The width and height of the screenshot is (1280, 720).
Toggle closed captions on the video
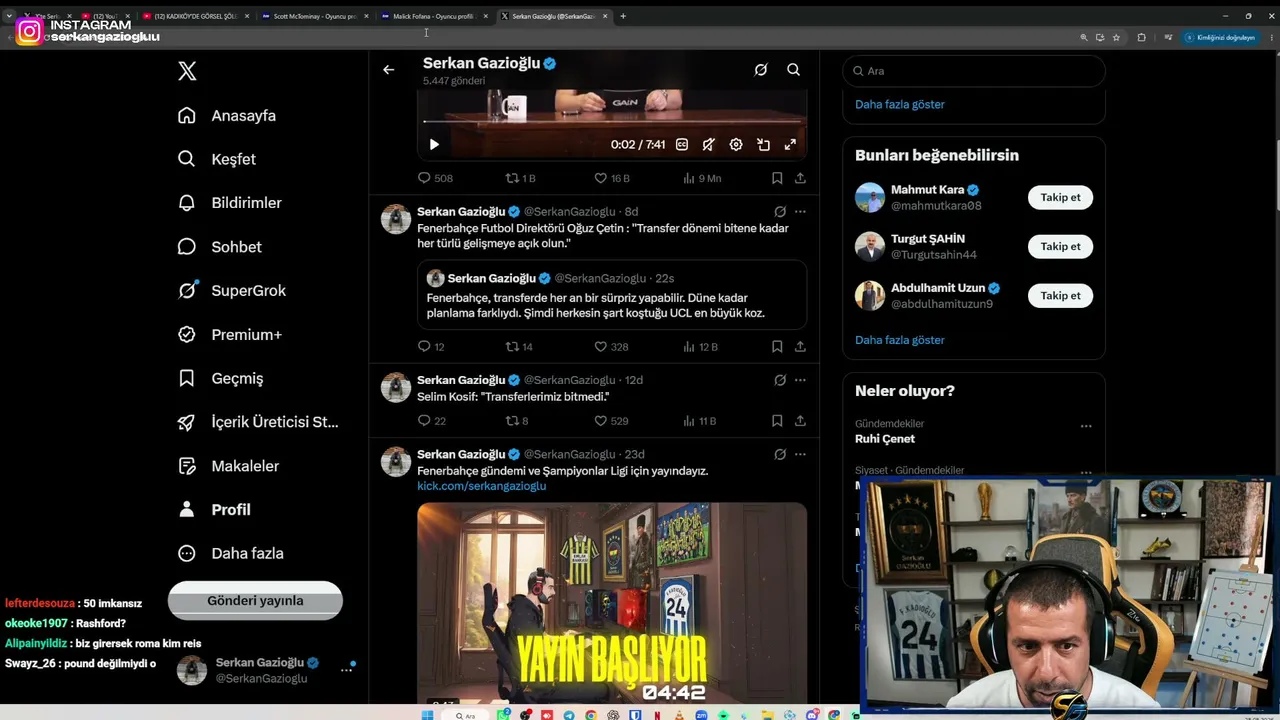click(682, 145)
